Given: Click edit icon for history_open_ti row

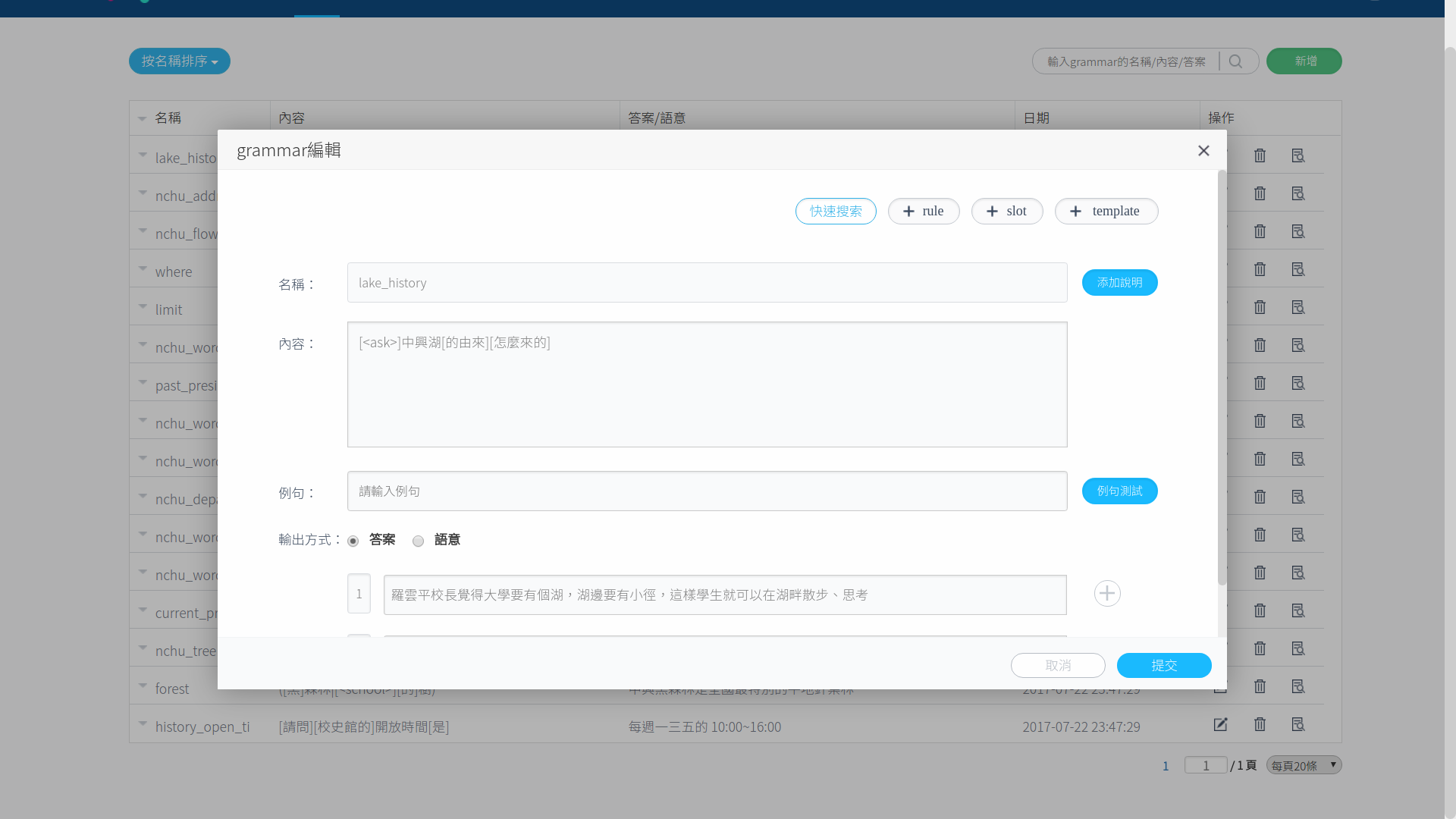Looking at the screenshot, I should click(1220, 724).
